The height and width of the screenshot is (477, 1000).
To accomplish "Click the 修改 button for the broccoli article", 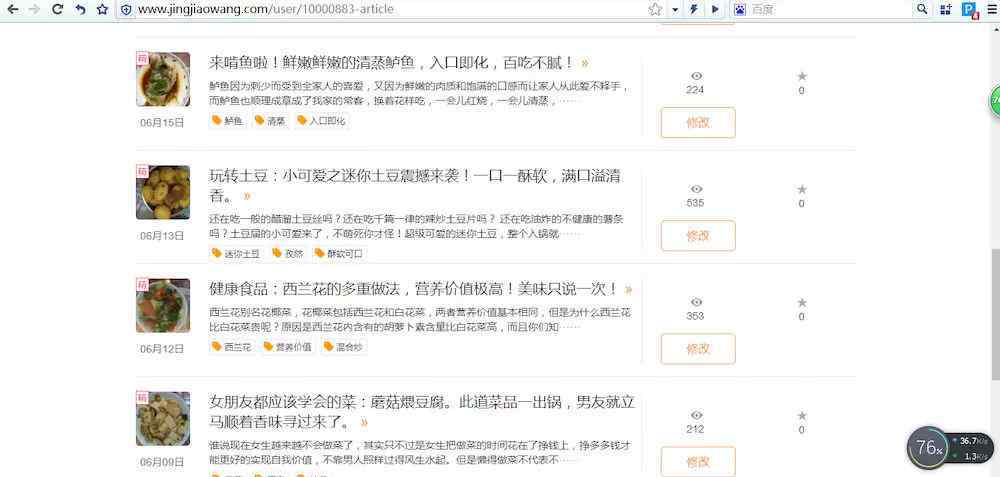I will [x=698, y=349].
